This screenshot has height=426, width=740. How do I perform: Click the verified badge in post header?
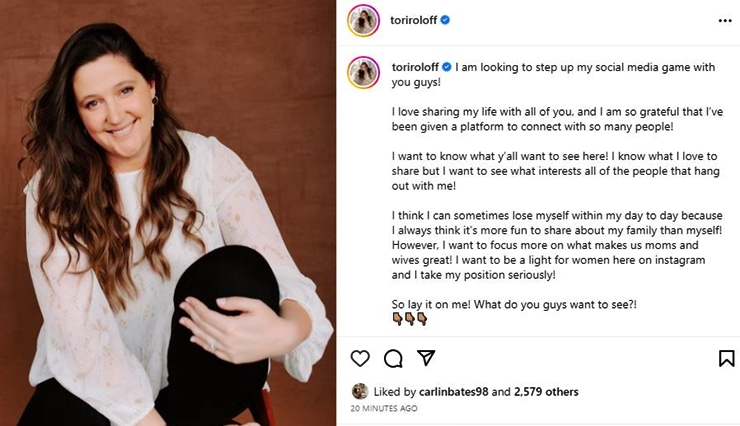pyautogui.click(x=445, y=20)
